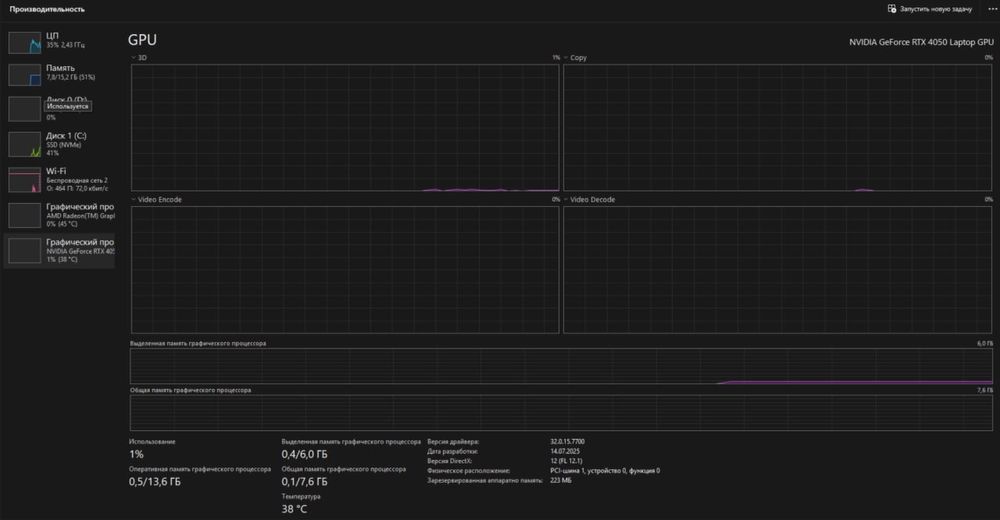Click the reserved memory value 223 МБ
The height and width of the screenshot is (520, 1000).
pyautogui.click(x=561, y=480)
